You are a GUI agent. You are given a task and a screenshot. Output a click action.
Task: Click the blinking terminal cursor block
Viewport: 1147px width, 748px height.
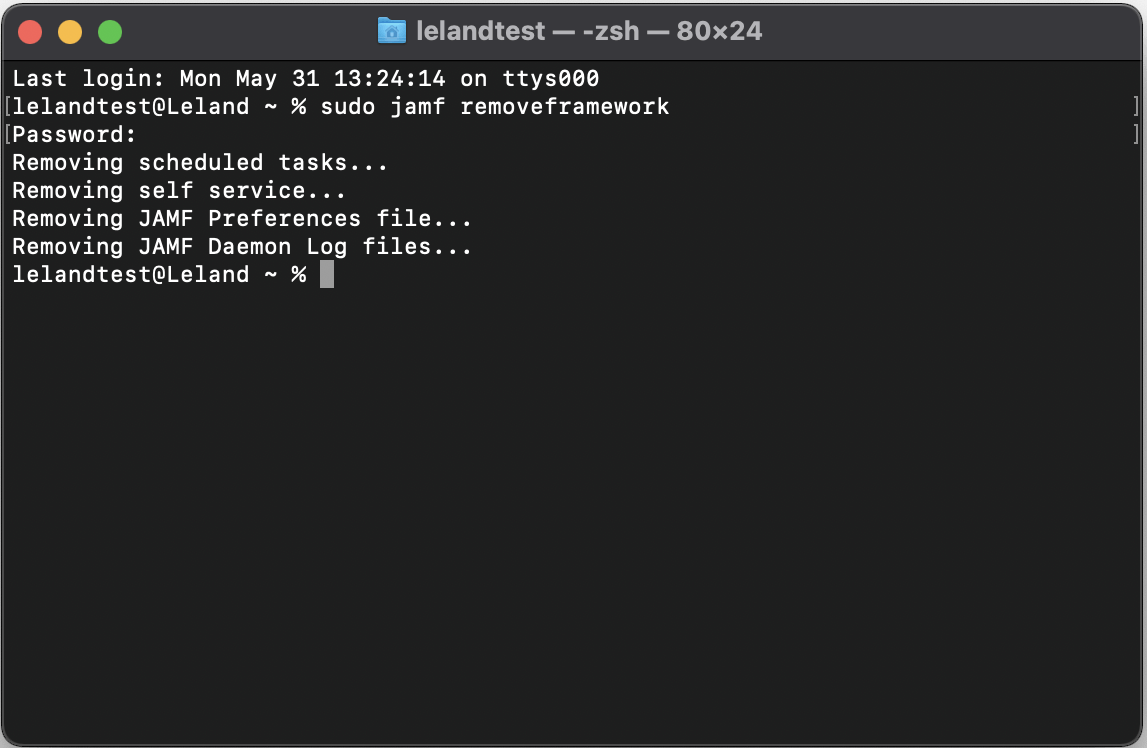pos(326,274)
